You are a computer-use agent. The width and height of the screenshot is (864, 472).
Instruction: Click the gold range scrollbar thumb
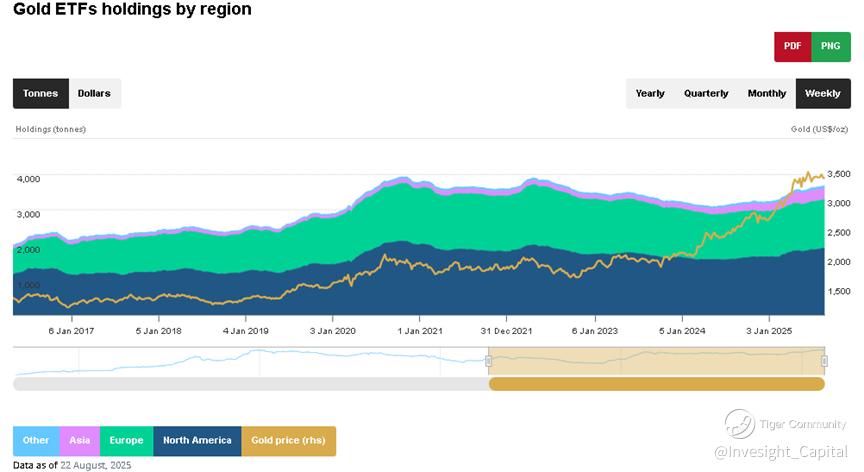[656, 384]
